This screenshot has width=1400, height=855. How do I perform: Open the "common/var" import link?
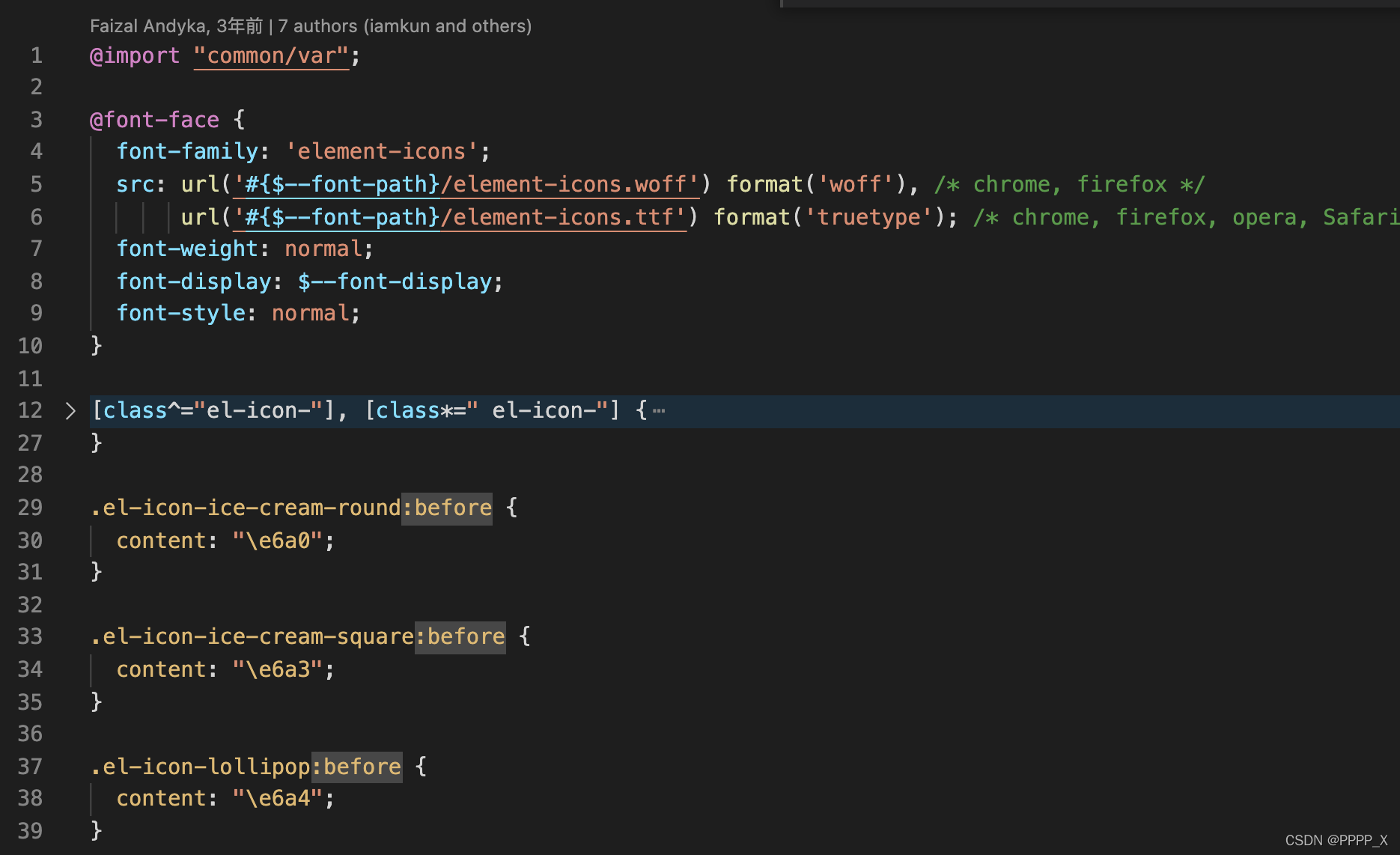pos(271,56)
